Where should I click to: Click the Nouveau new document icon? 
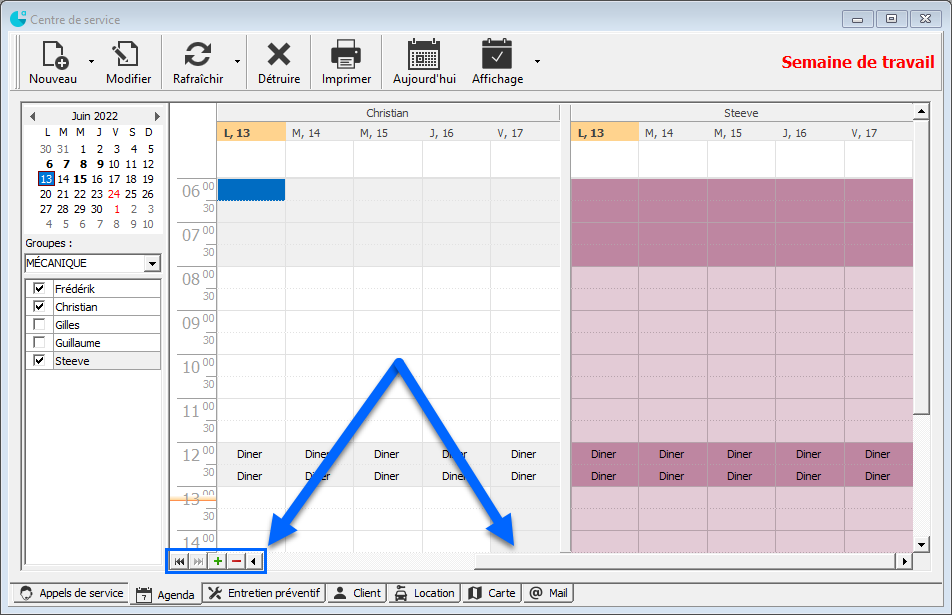click(53, 55)
